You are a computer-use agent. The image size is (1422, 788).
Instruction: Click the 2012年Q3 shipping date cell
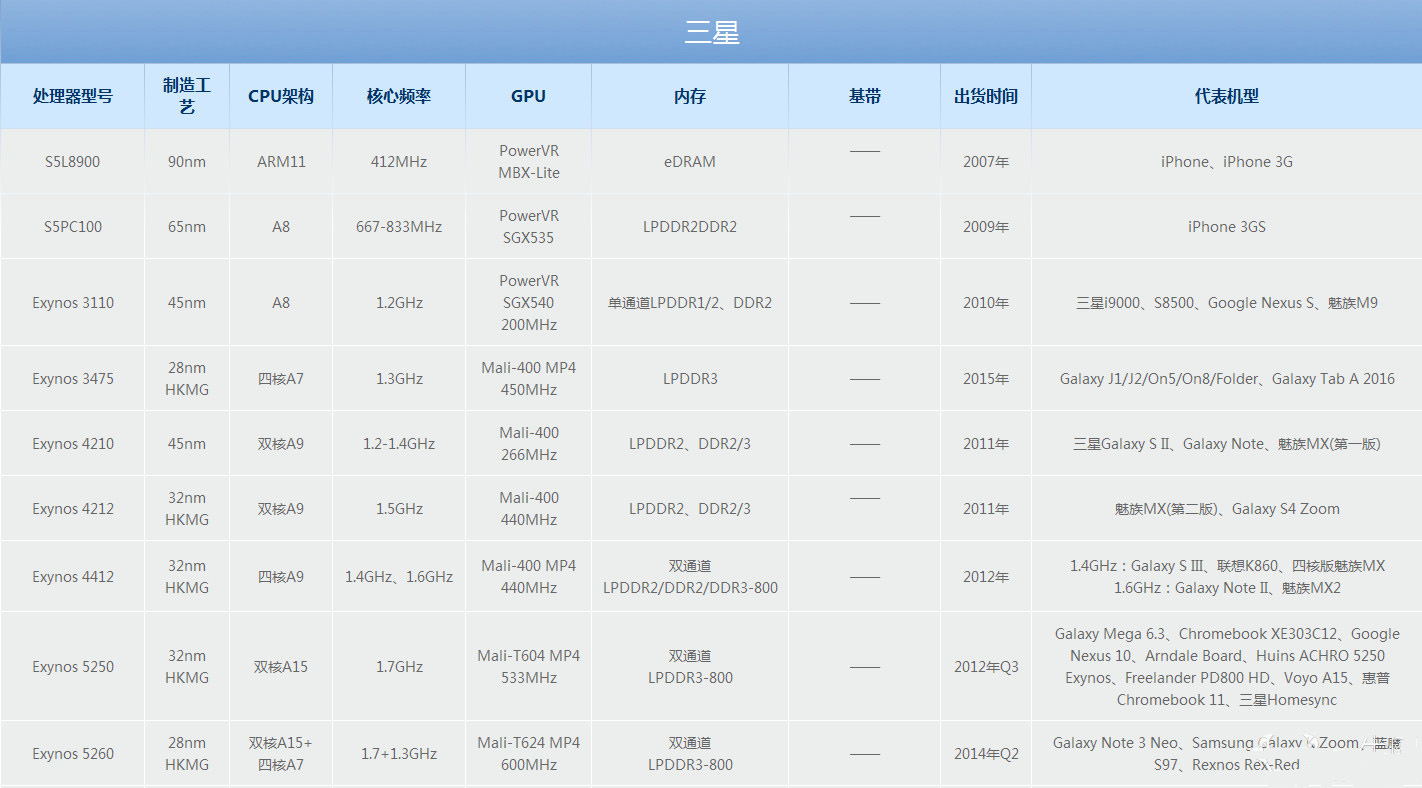click(986, 667)
